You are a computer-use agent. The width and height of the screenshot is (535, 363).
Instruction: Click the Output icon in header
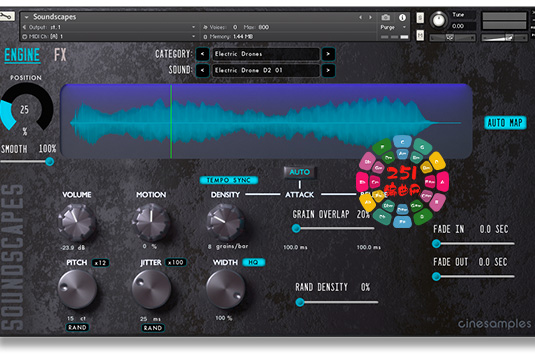coord(25,27)
